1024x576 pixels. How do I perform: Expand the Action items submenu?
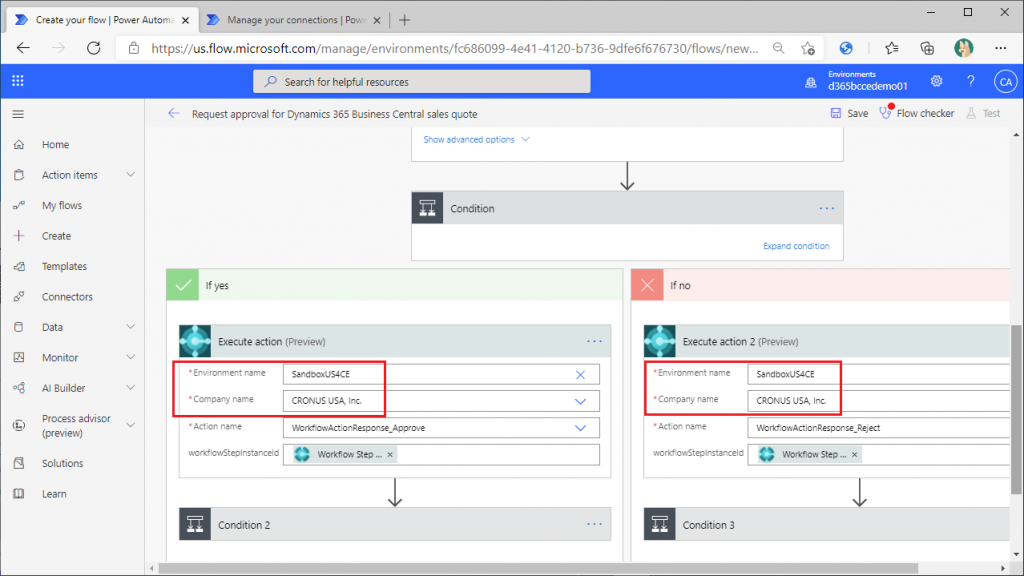131,175
